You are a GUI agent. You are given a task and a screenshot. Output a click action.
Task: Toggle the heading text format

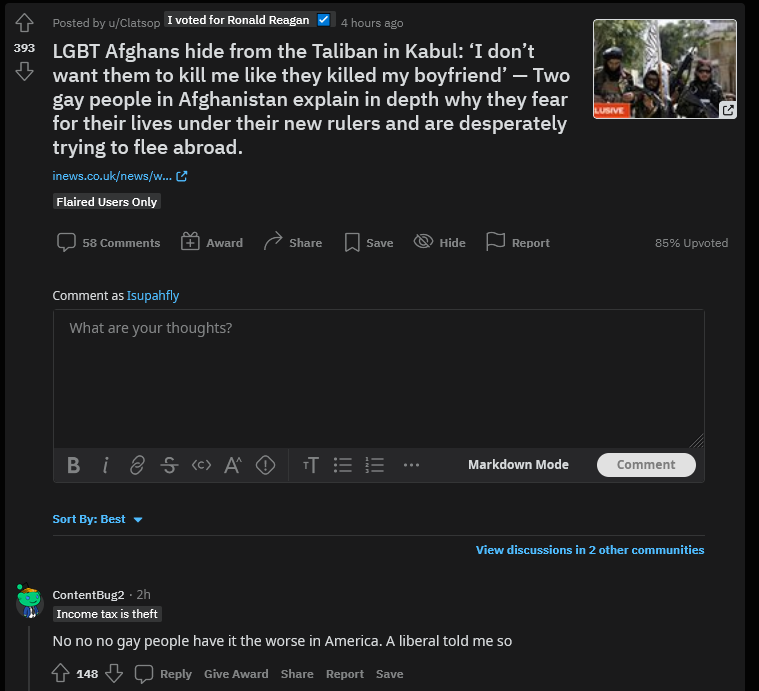click(x=311, y=465)
